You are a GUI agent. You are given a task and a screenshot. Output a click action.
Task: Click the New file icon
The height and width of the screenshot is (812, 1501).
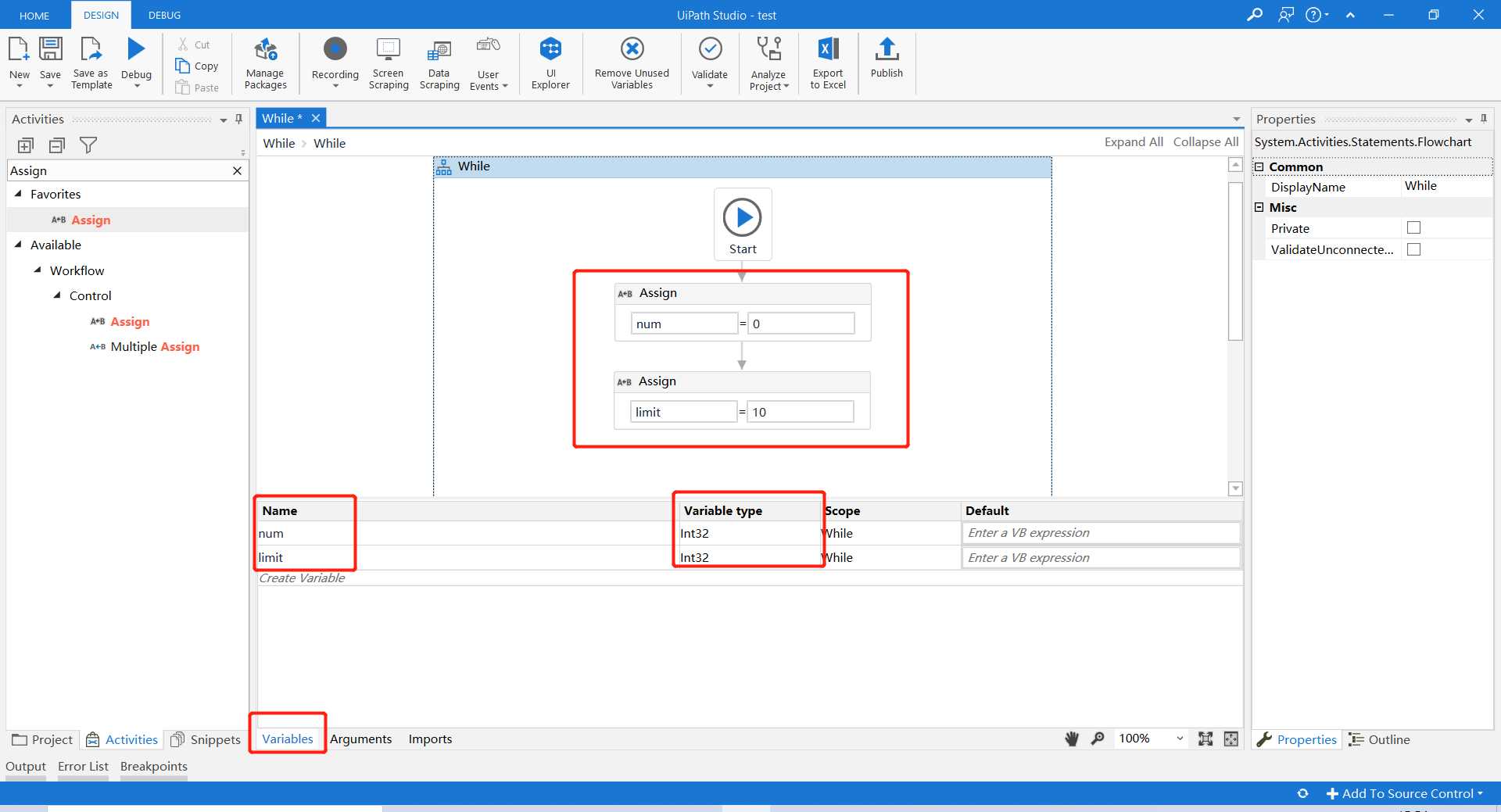point(19,49)
